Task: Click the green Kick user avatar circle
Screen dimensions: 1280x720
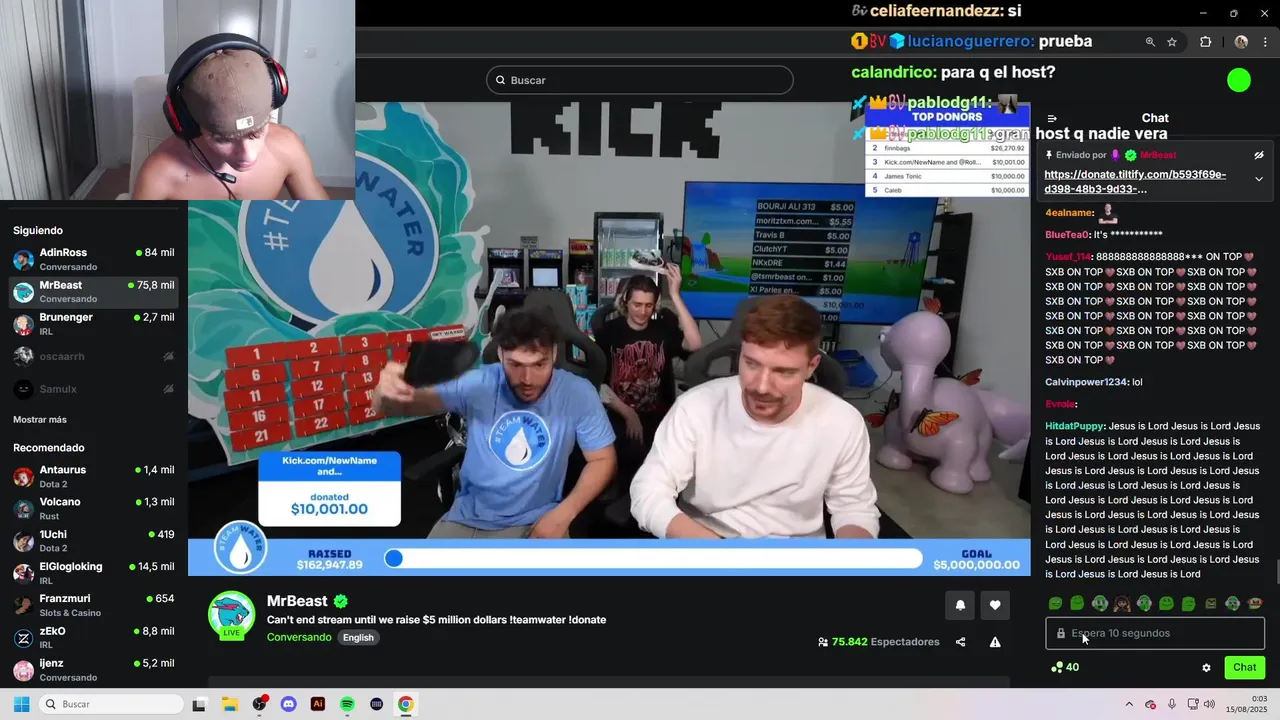Action: click(1239, 80)
